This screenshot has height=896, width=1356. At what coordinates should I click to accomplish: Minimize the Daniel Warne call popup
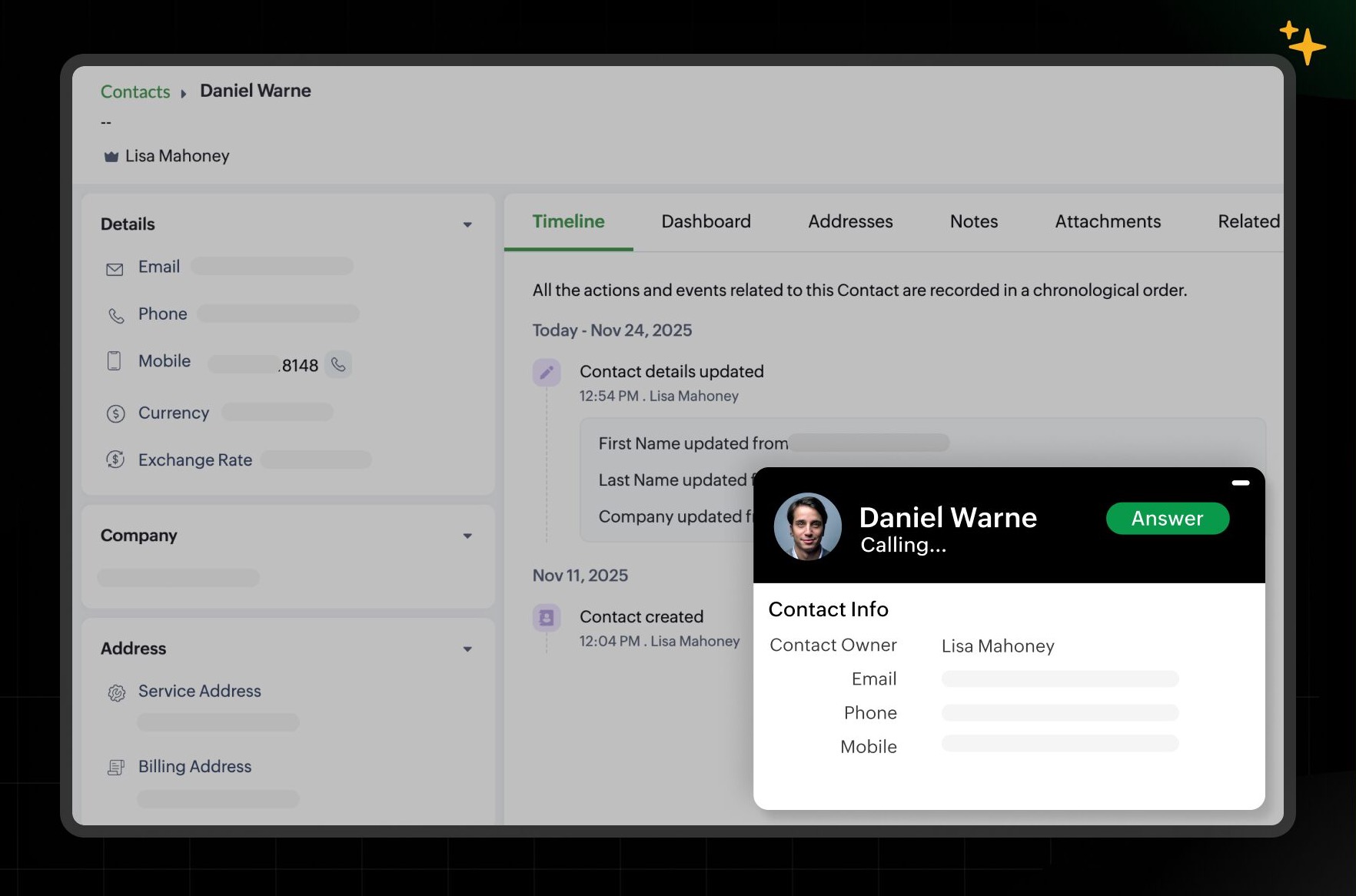(x=1240, y=483)
